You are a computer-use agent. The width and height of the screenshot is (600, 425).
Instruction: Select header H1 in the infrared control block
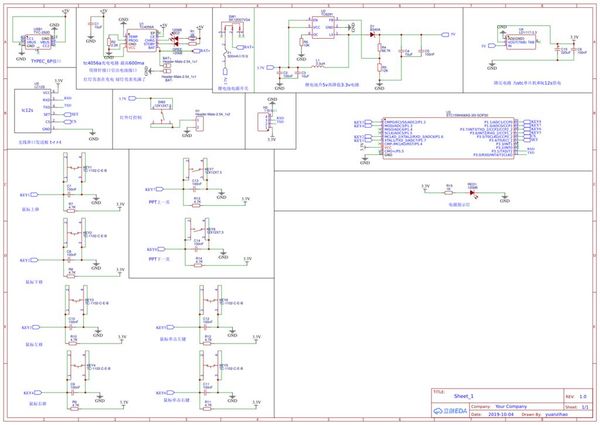tap(199, 124)
